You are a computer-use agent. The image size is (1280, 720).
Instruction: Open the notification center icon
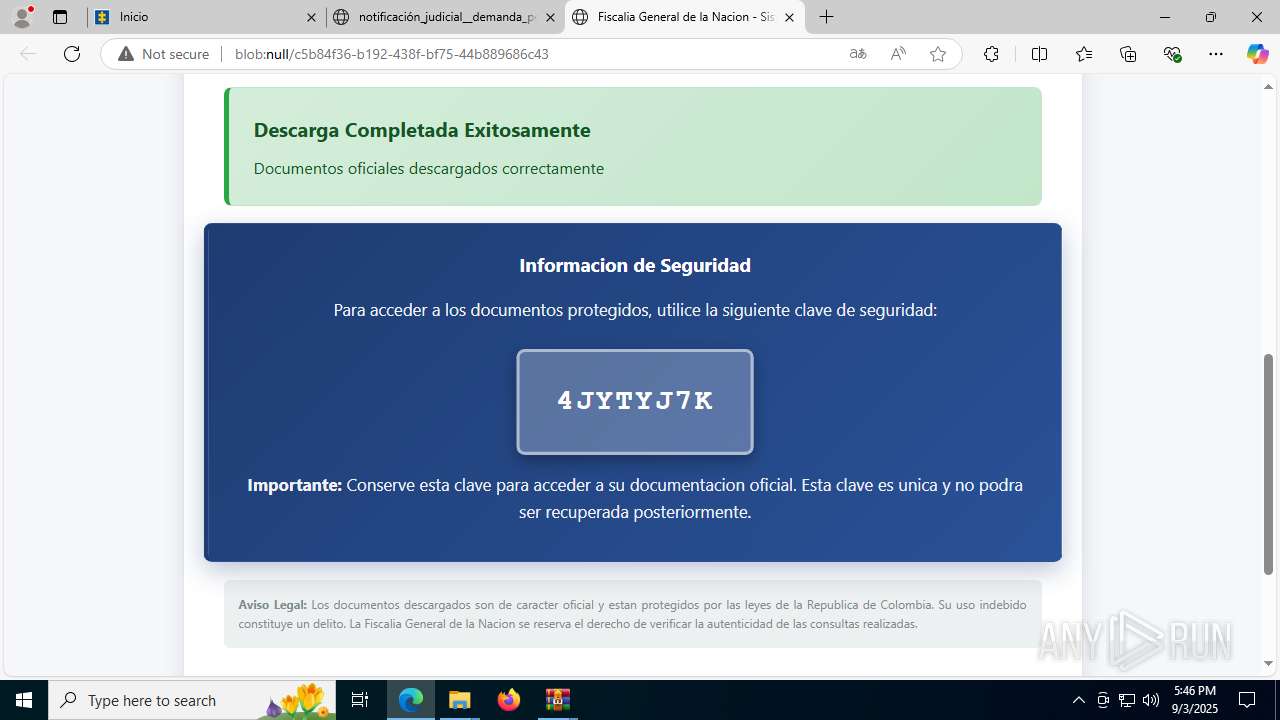point(1247,700)
